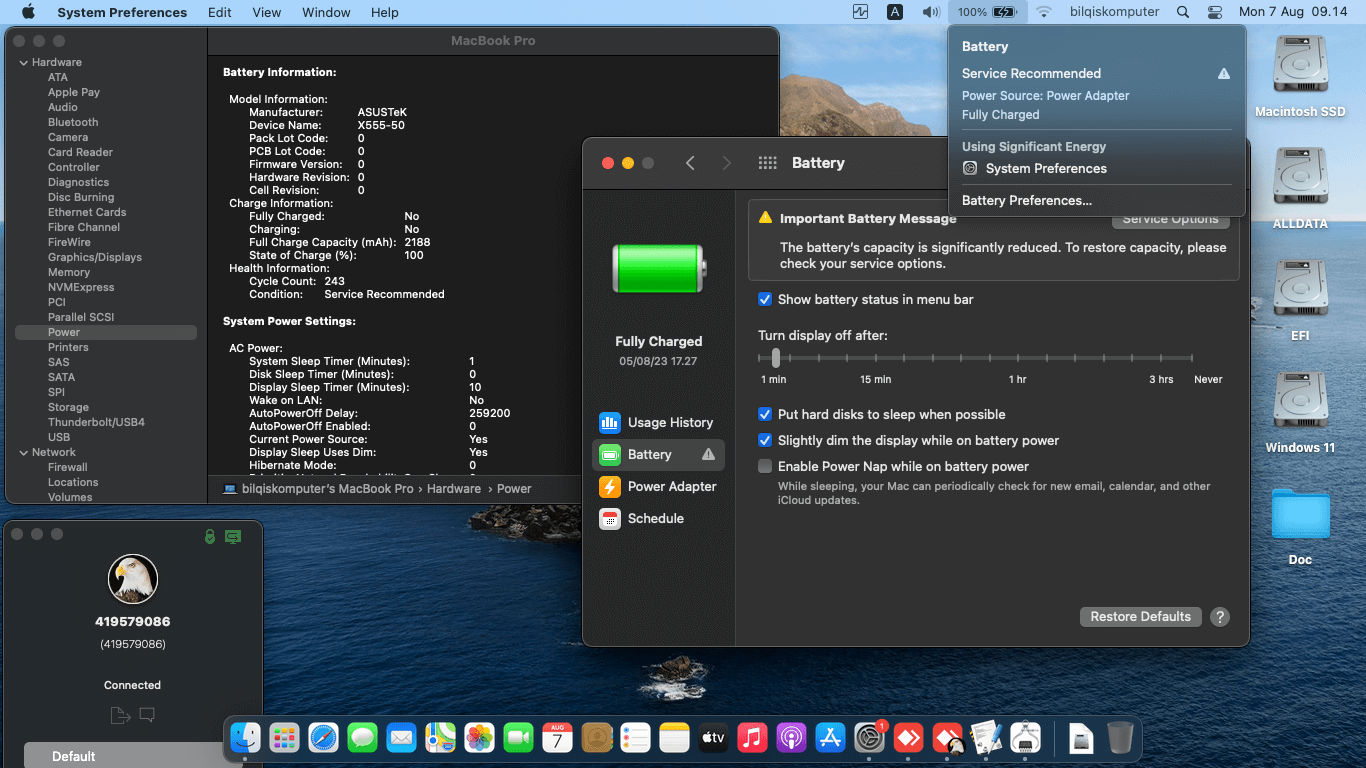Open Schedule in Battery sidebar
The height and width of the screenshot is (768, 1366).
pyautogui.click(x=658, y=518)
